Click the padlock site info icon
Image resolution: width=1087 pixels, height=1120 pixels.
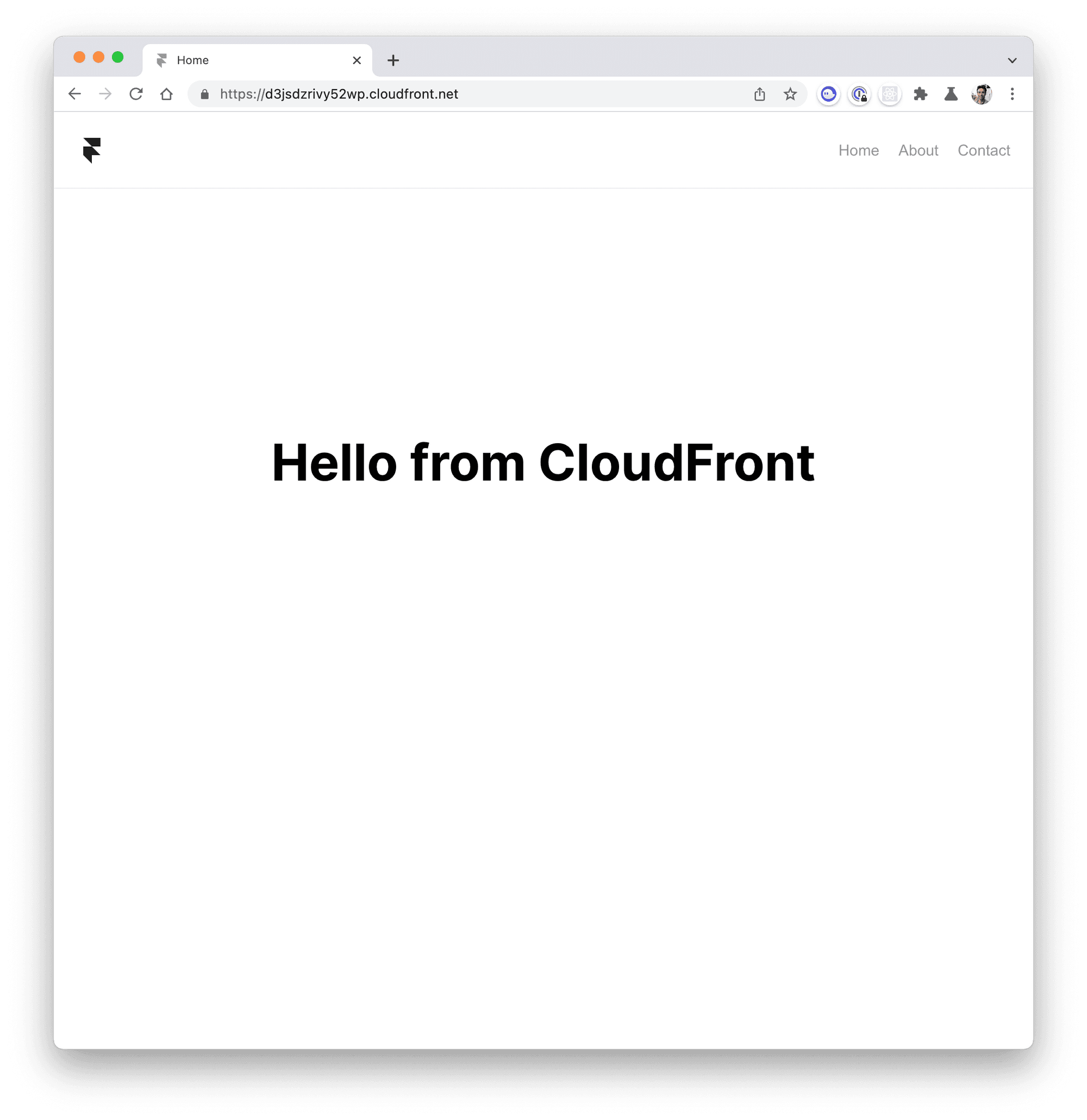[204, 94]
